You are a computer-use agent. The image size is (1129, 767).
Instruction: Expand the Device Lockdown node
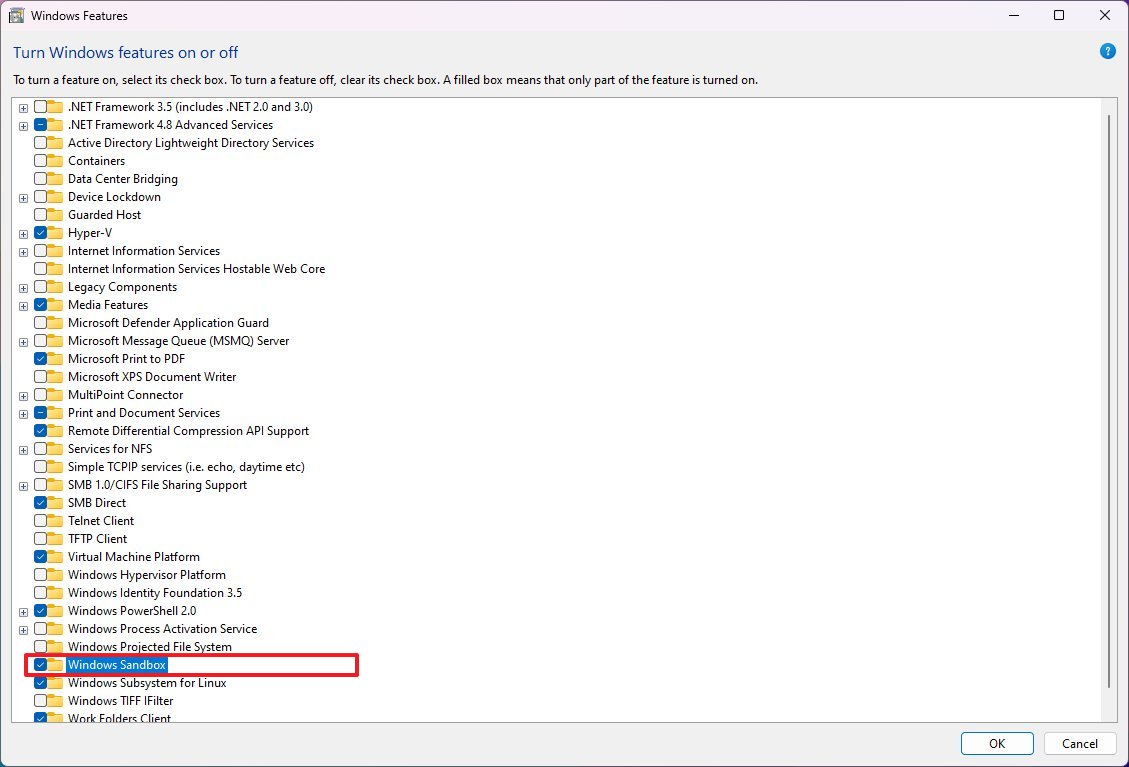[x=23, y=198]
